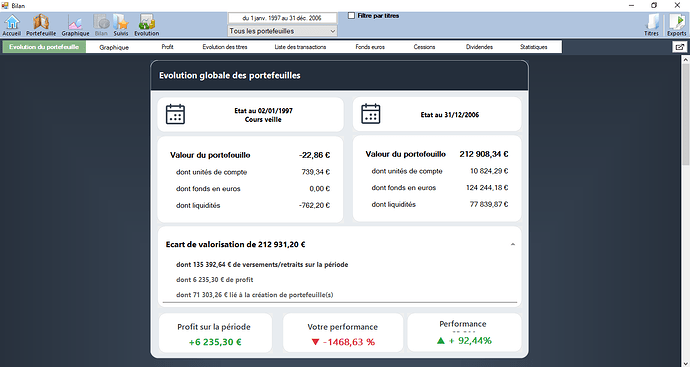The image size is (690, 367).
Task: Click the date range field
Action: point(283,18)
